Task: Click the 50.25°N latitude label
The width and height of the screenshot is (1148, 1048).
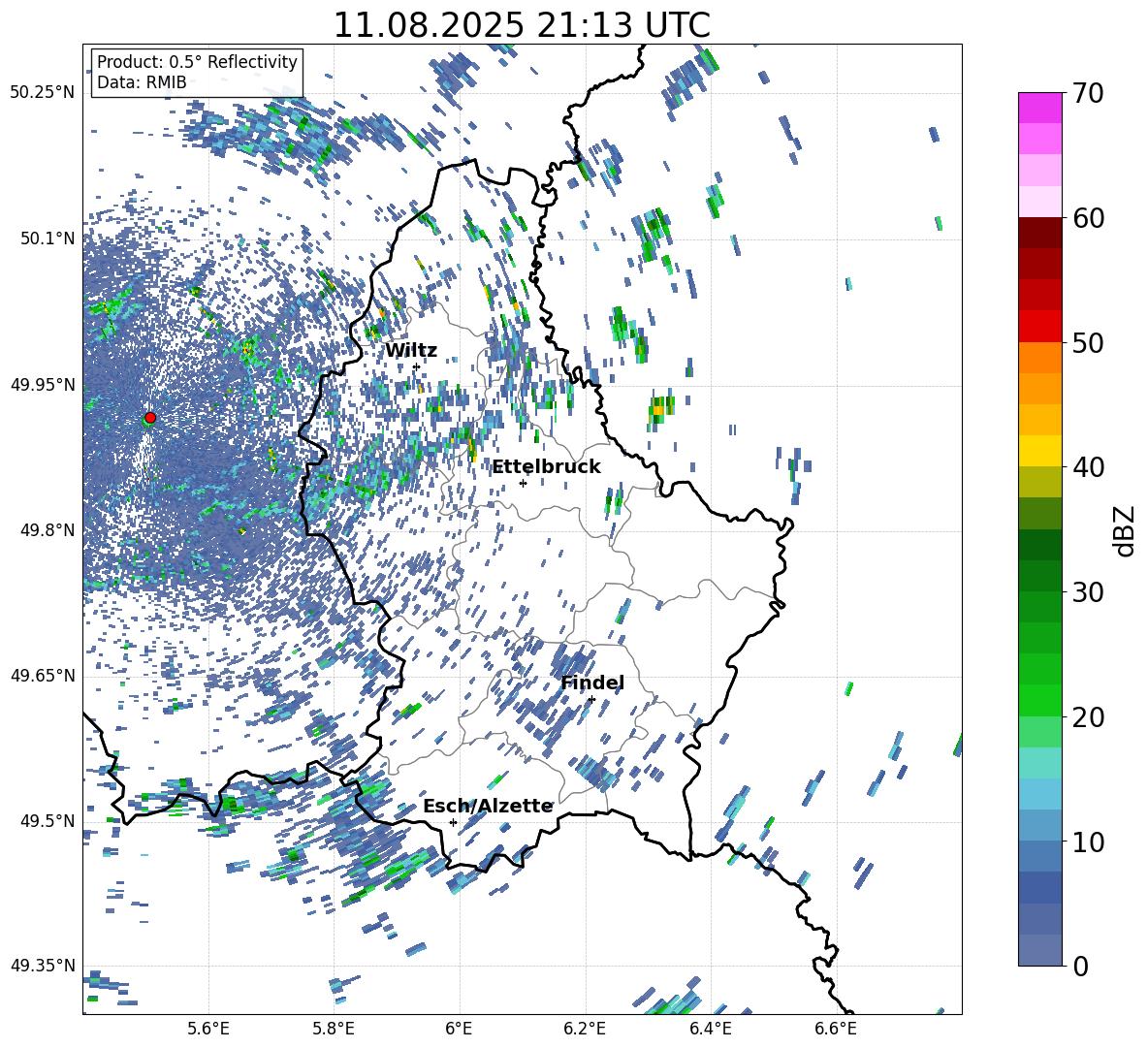Action: coord(43,93)
